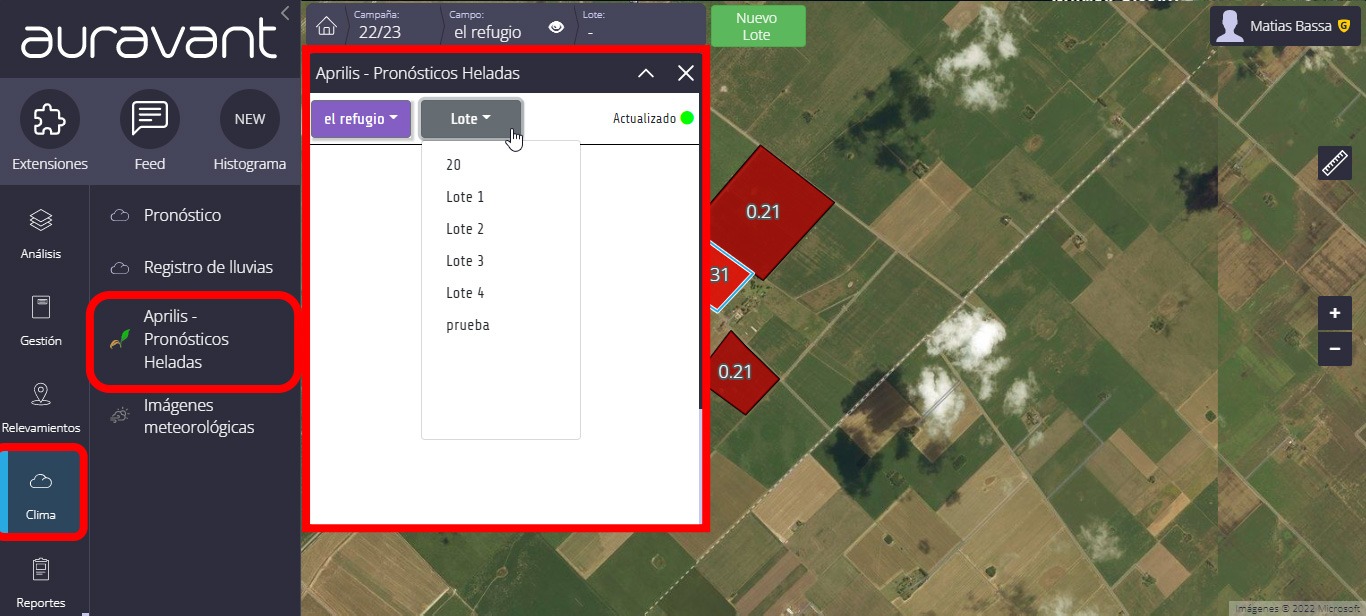Click the auravant logo
Screen dimensions: 1366x616
click(149, 38)
